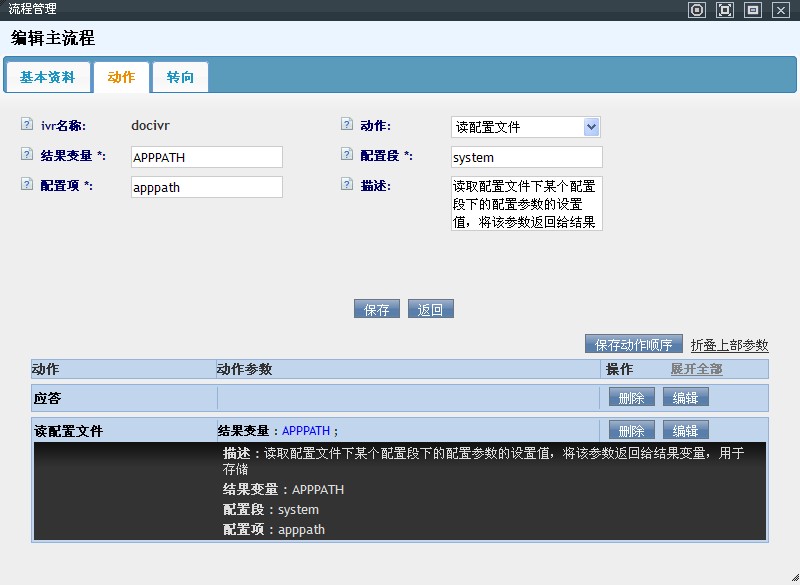The height and width of the screenshot is (585, 800).
Task: Click the help icon beside 配置项
Action: (x=26, y=185)
